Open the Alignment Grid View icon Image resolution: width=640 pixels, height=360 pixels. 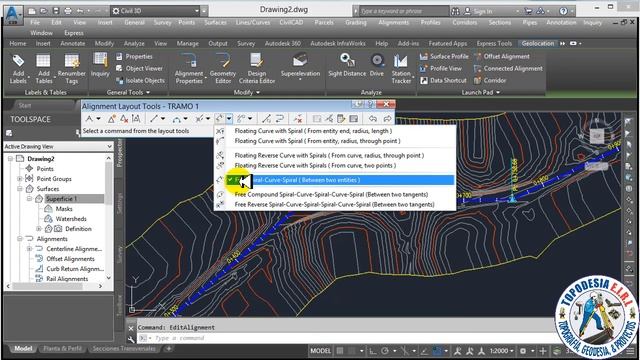pyautogui.click(x=353, y=119)
